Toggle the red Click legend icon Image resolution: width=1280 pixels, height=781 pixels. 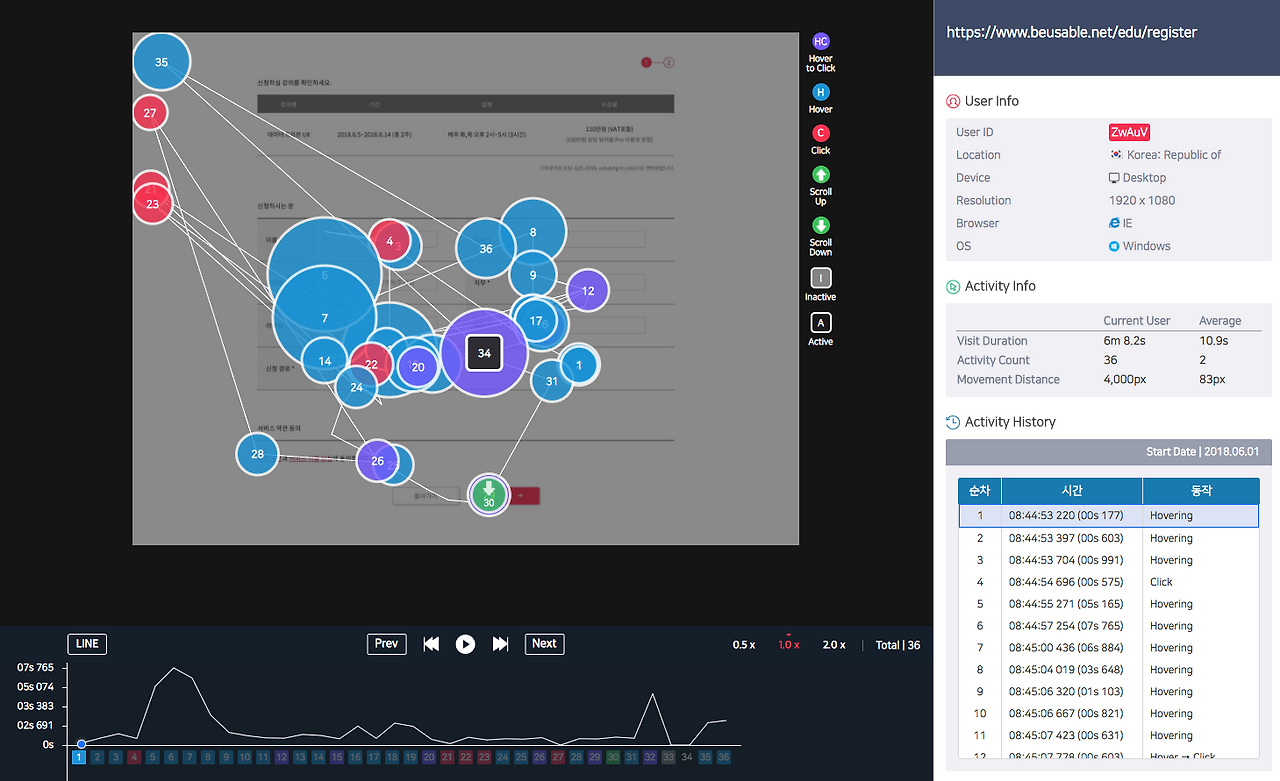(x=821, y=133)
